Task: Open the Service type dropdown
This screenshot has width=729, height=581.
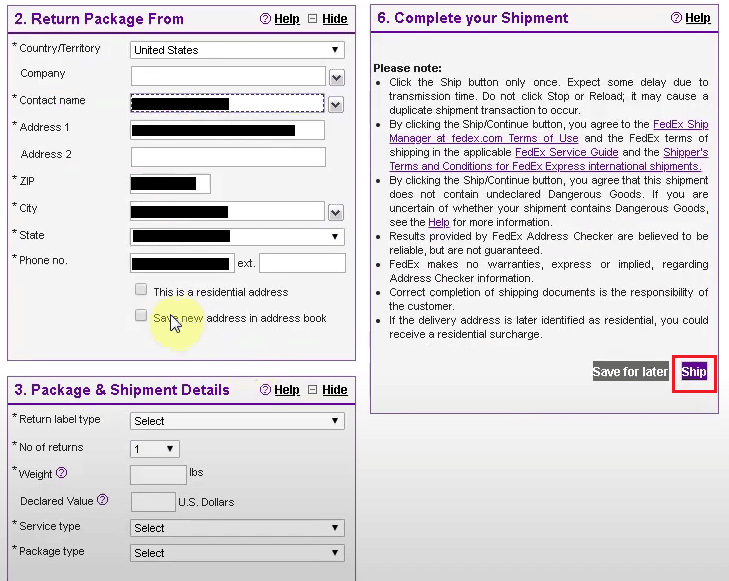Action: 237,528
